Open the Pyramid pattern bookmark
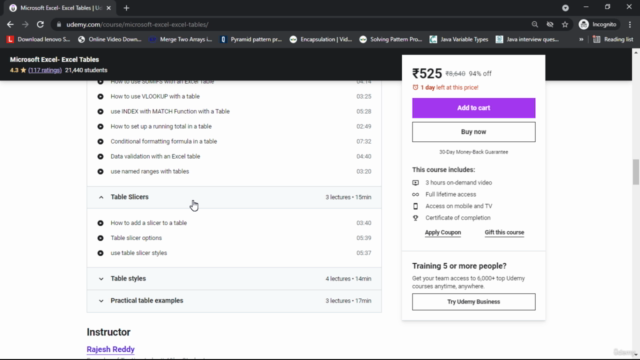The width and height of the screenshot is (640, 360). [251, 40]
